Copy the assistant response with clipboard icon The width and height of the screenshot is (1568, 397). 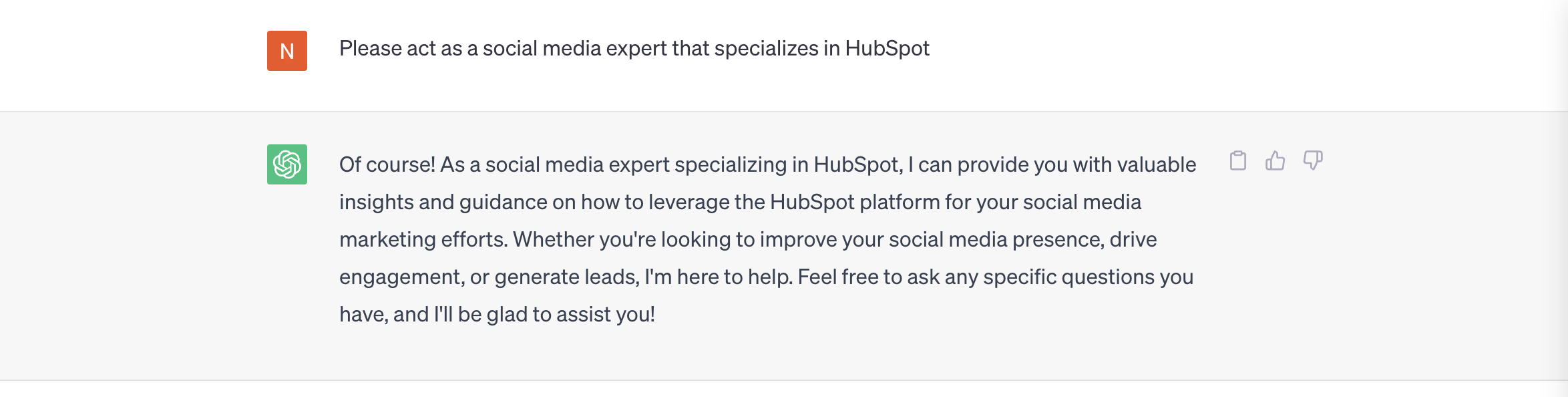pos(1238,161)
